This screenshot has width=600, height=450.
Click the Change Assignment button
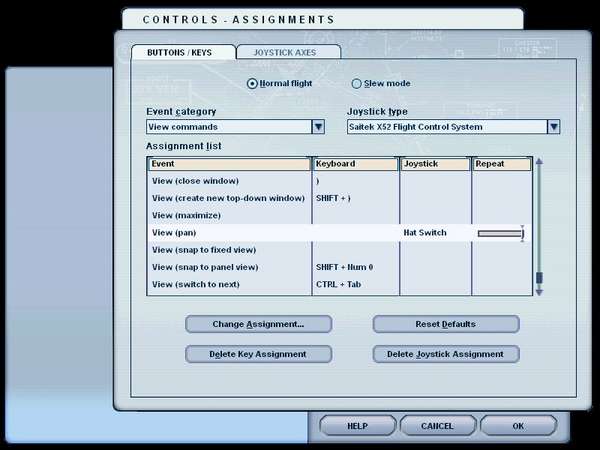coord(258,324)
